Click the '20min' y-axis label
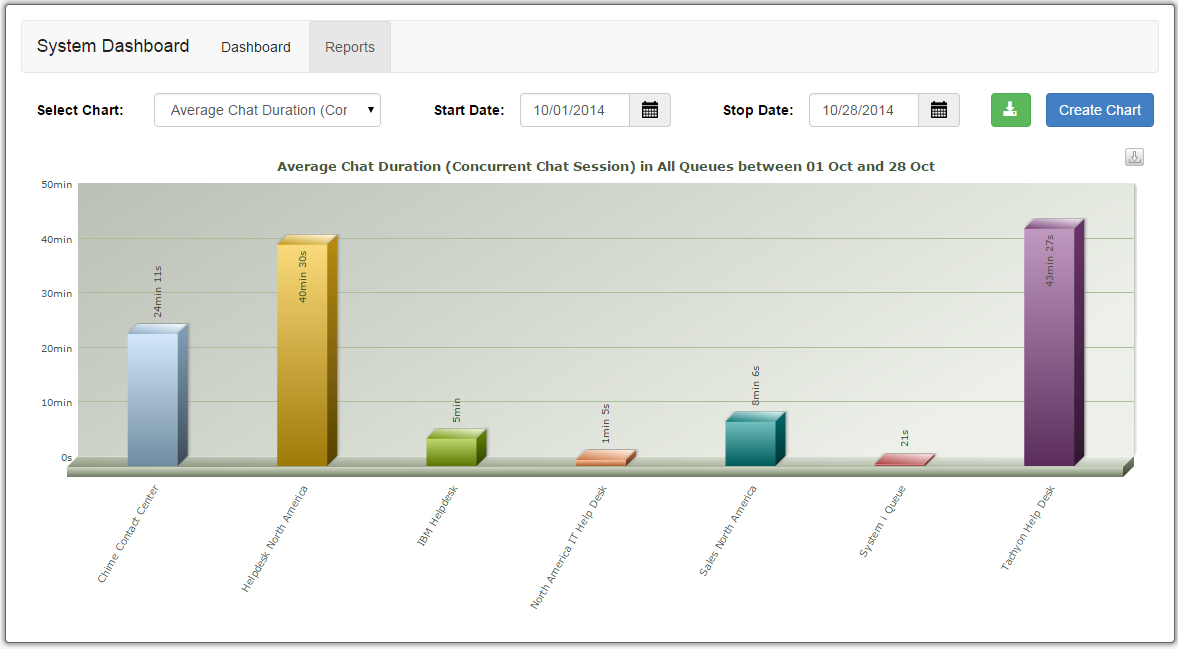The height and width of the screenshot is (649, 1178). [56, 349]
